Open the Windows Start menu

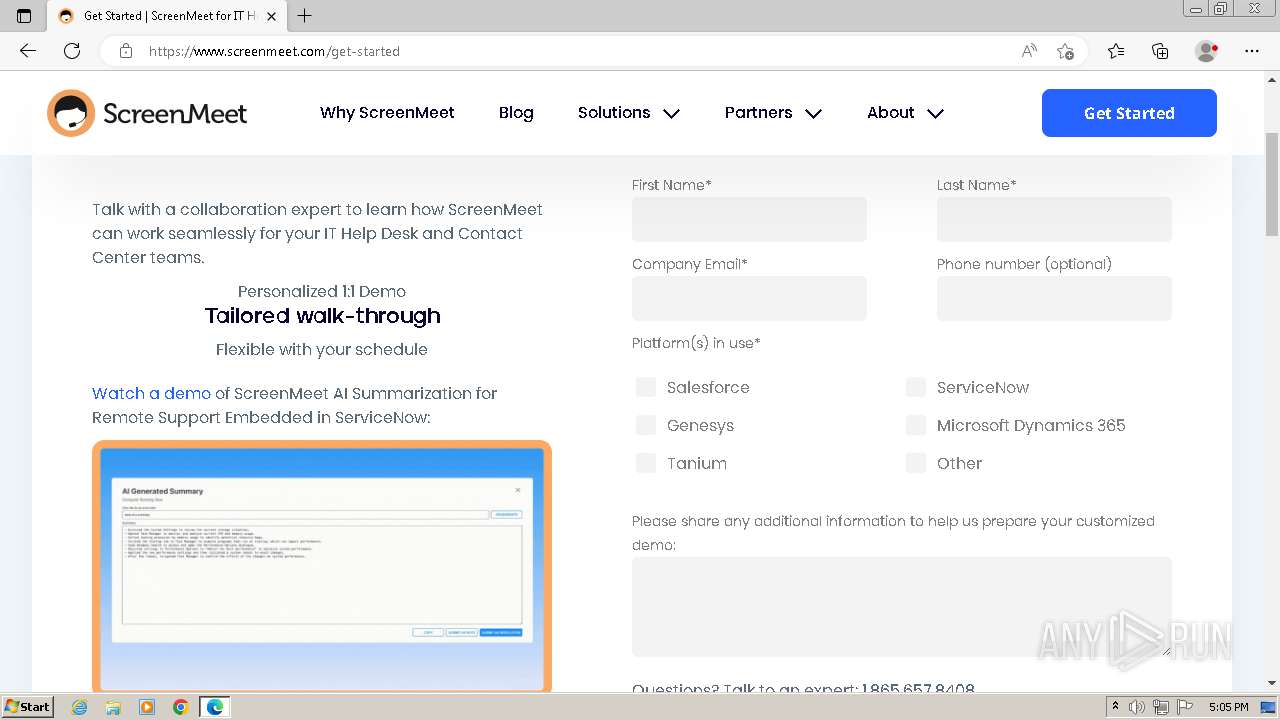pos(28,707)
